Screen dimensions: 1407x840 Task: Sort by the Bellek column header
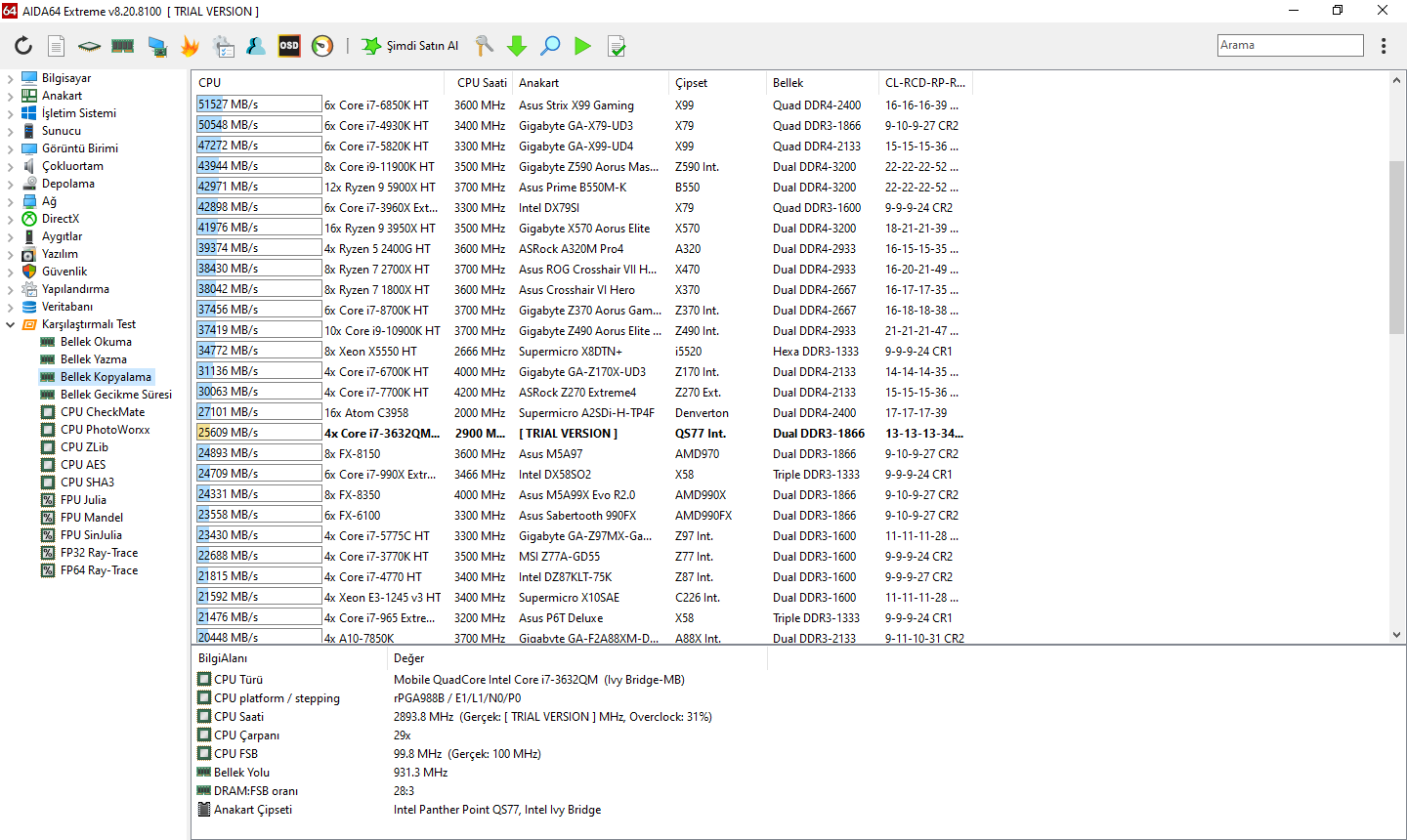coord(822,83)
